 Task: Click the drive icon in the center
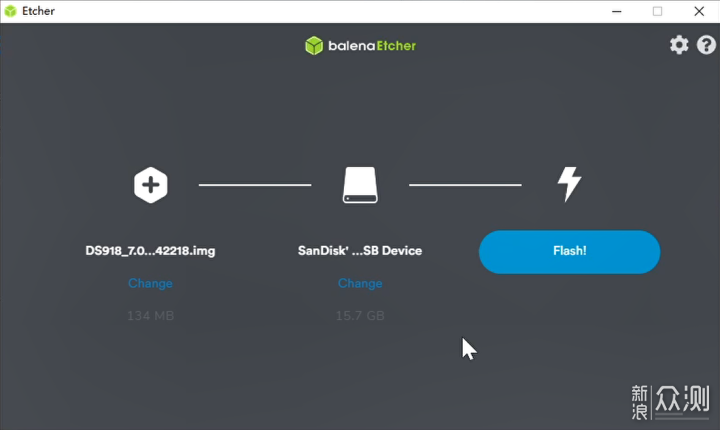(360, 185)
